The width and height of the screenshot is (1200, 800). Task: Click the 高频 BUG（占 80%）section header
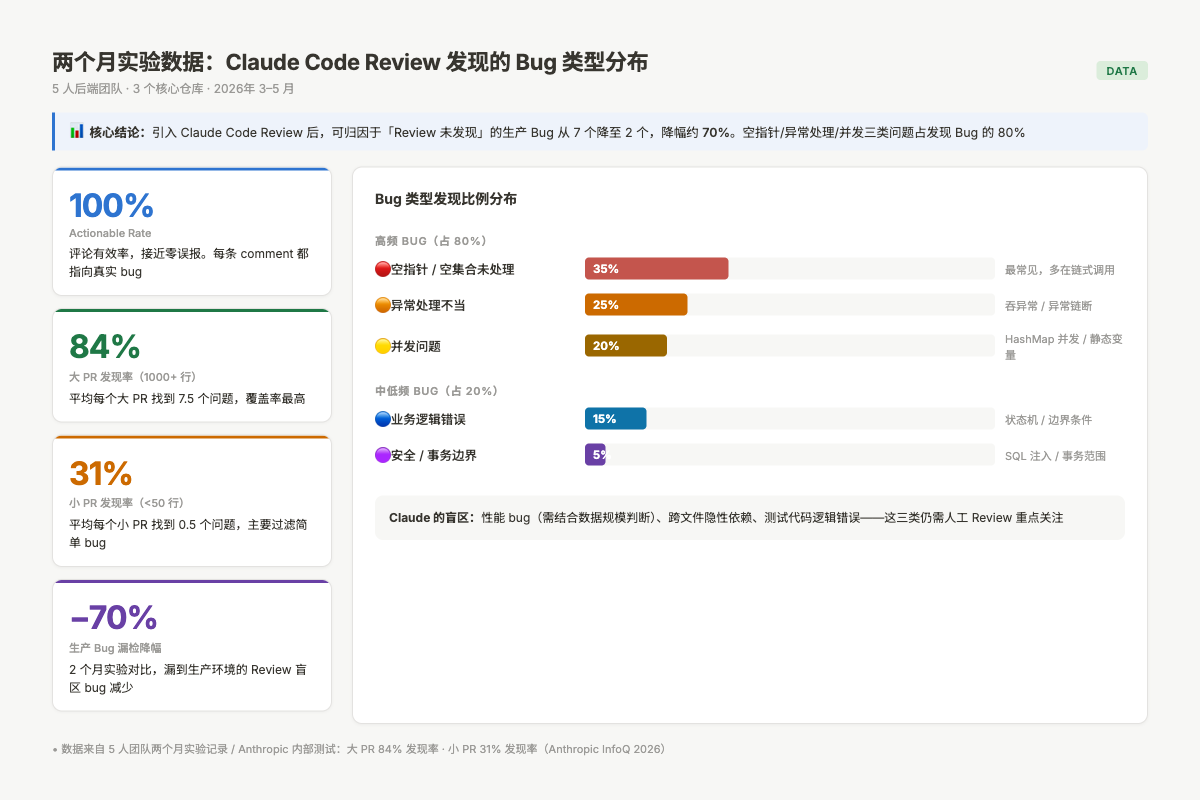pyautogui.click(x=430, y=241)
